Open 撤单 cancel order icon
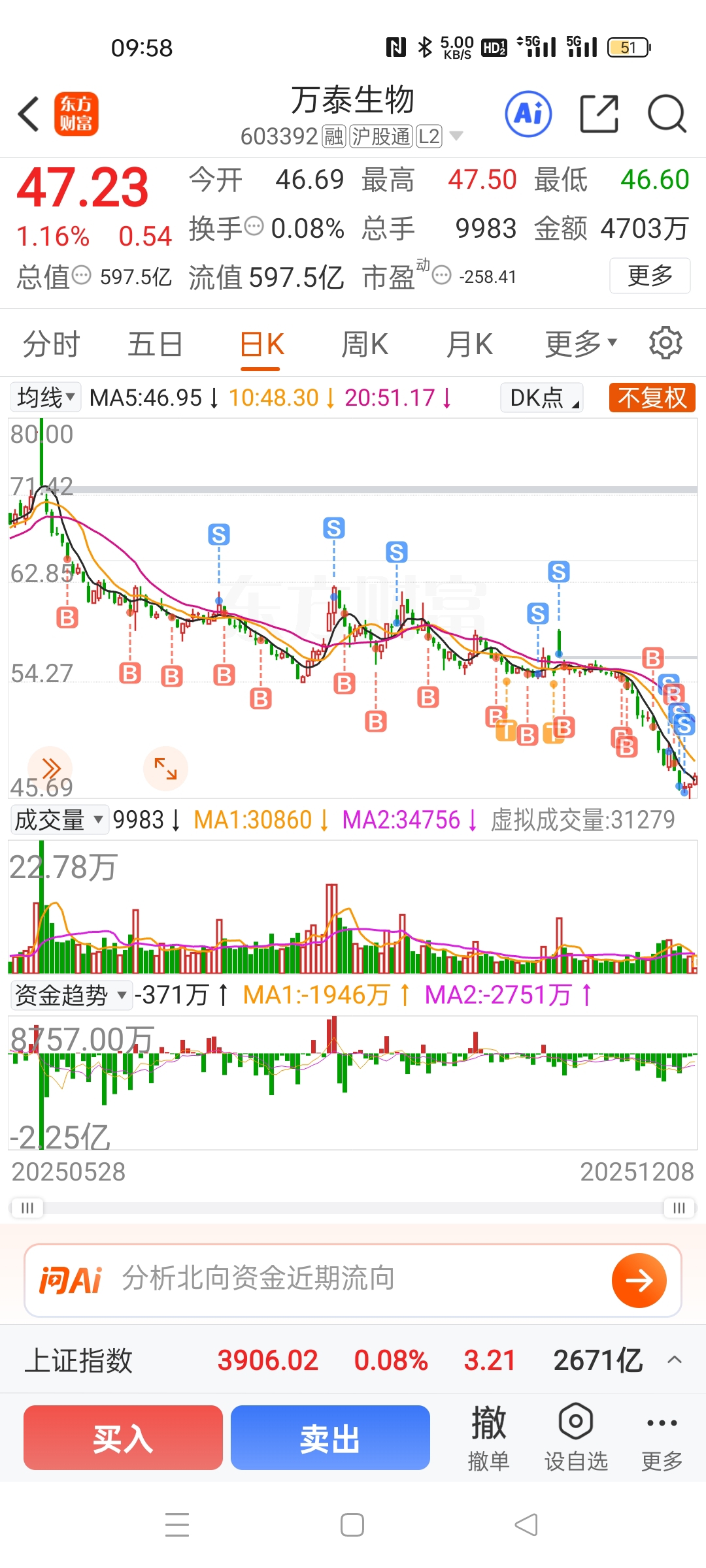The height and width of the screenshot is (1568, 706). (x=488, y=1437)
